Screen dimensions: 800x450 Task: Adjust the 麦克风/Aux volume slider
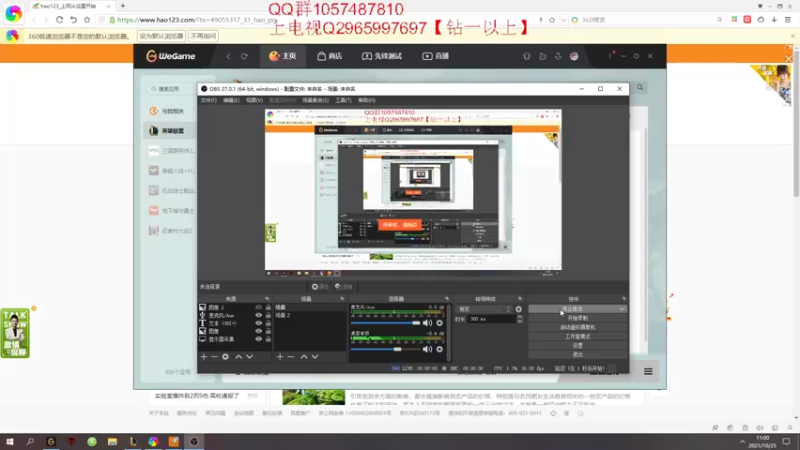pyautogui.click(x=386, y=323)
